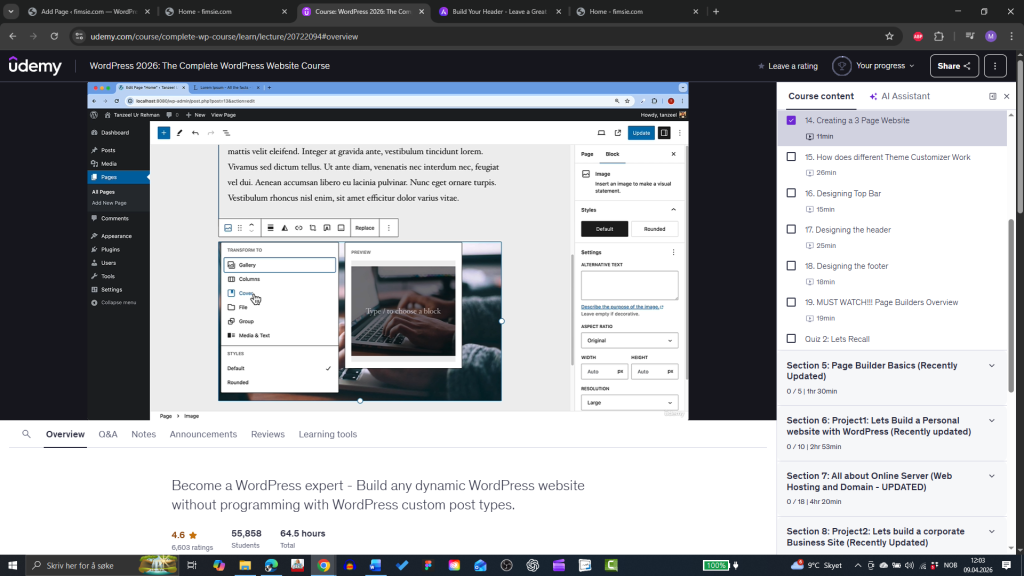The width and height of the screenshot is (1024, 576).
Task: Open lecture 17. Designing the header
Action: 853,230
